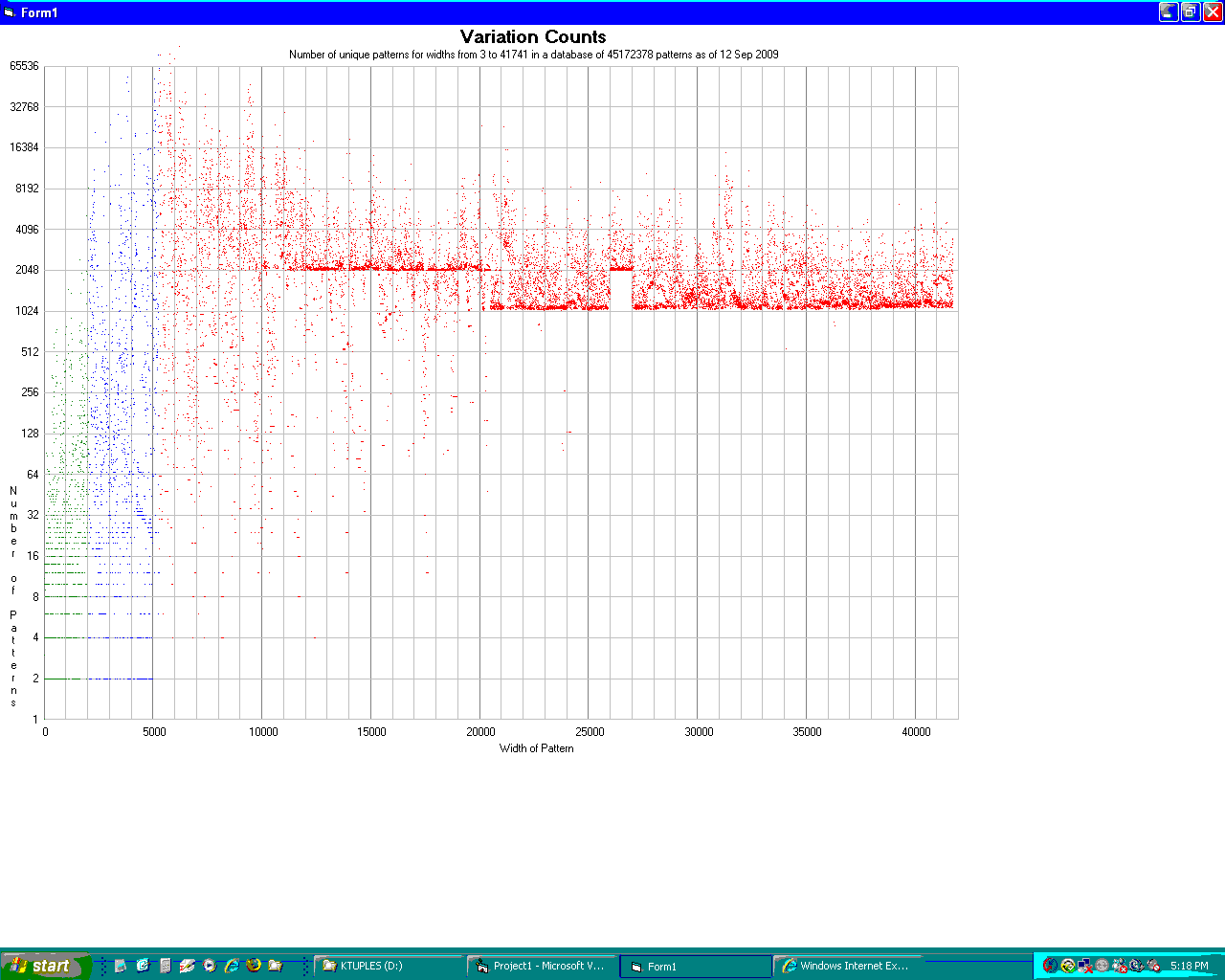Click the 2048 y-axis label
Viewport: 1225px width, 980px height.
coord(28,270)
